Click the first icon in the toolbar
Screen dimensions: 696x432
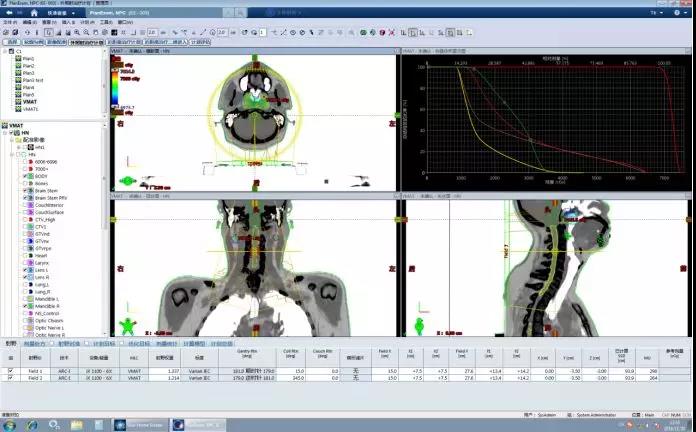click(x=6, y=32)
